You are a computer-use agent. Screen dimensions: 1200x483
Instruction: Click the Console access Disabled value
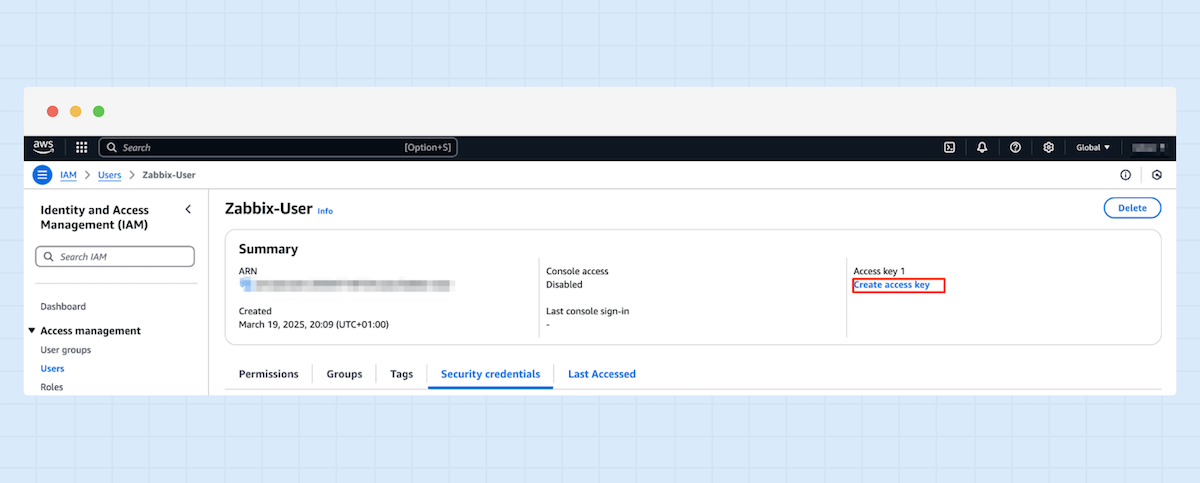pos(564,285)
